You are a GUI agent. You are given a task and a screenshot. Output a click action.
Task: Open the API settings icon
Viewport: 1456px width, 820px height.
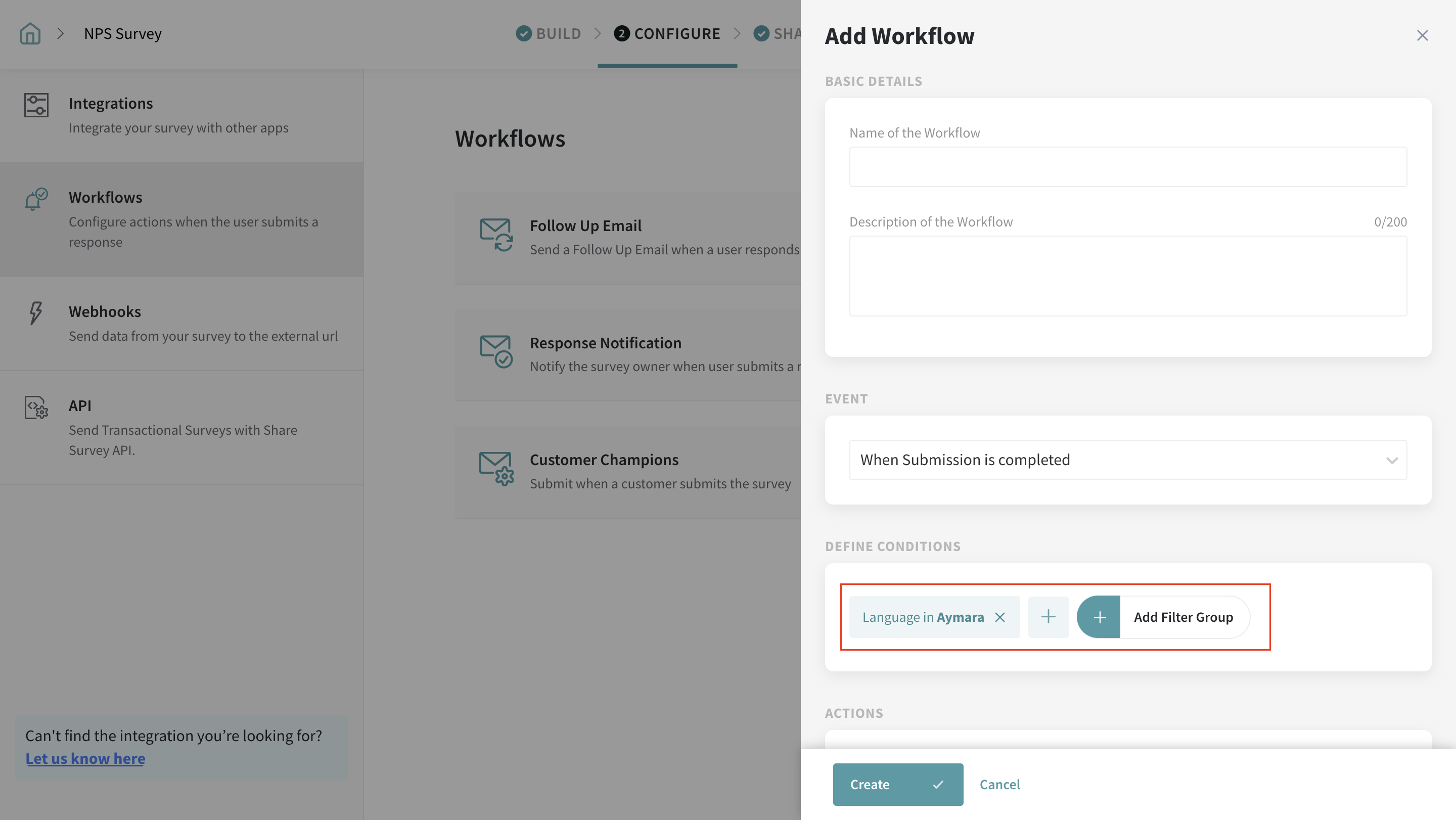36,407
